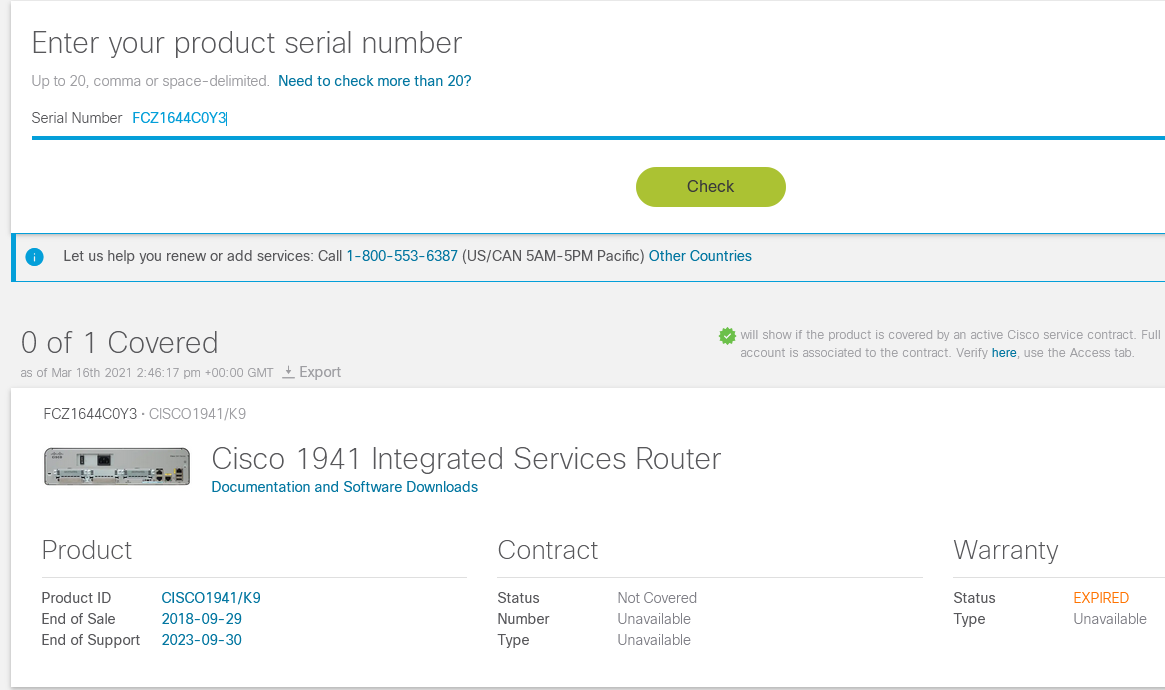Screen dimensions: 1165x690
Task: Open the Need to check more than 20 link
Action: [374, 81]
